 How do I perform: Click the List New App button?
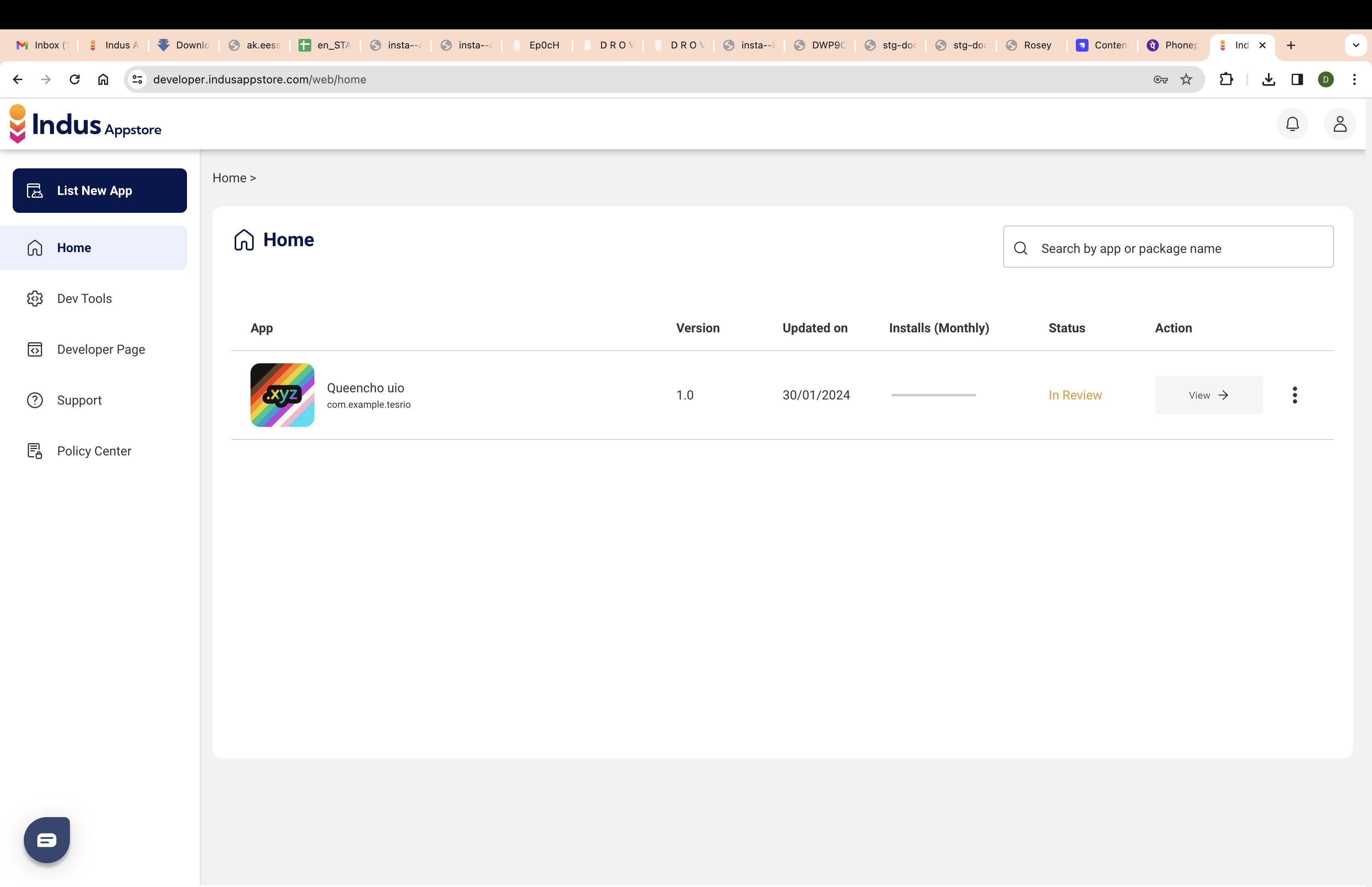100,191
